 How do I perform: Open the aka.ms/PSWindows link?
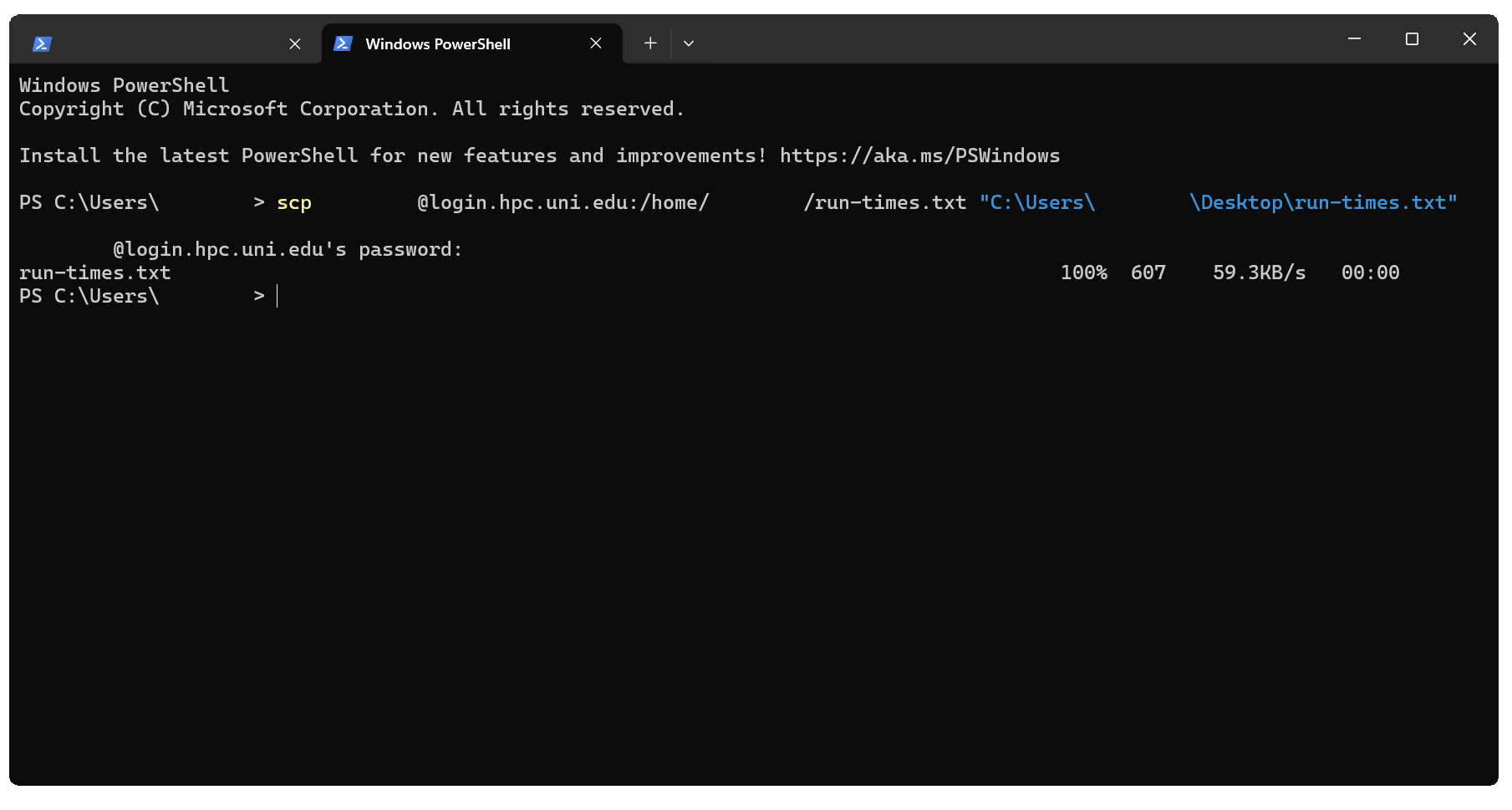(x=919, y=156)
